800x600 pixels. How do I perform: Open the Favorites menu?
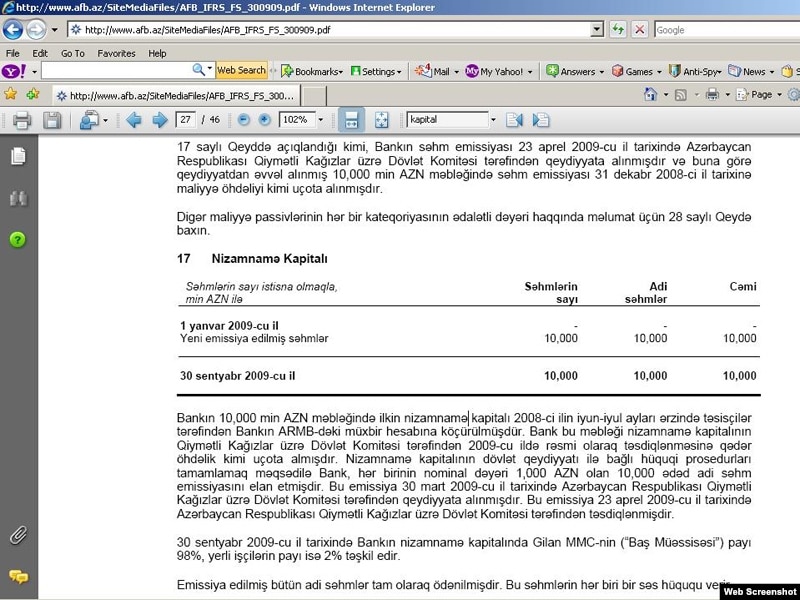[x=116, y=53]
